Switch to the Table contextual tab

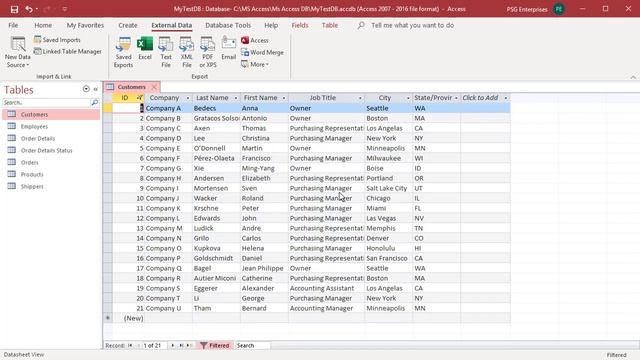click(x=330, y=25)
